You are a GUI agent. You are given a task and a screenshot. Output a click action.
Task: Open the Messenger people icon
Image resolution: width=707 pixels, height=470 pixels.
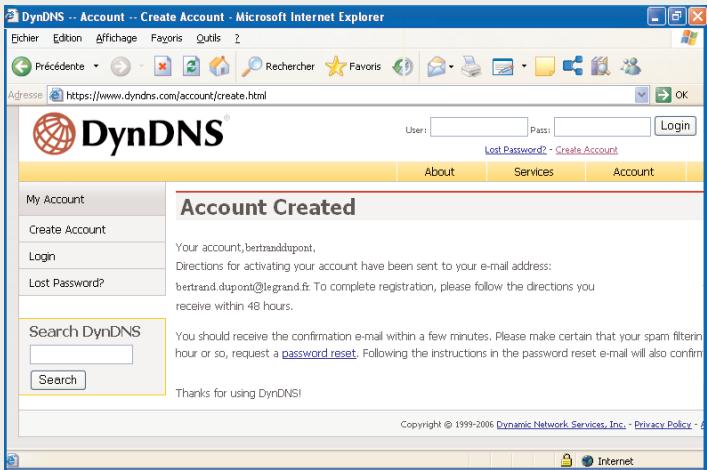pos(630,66)
